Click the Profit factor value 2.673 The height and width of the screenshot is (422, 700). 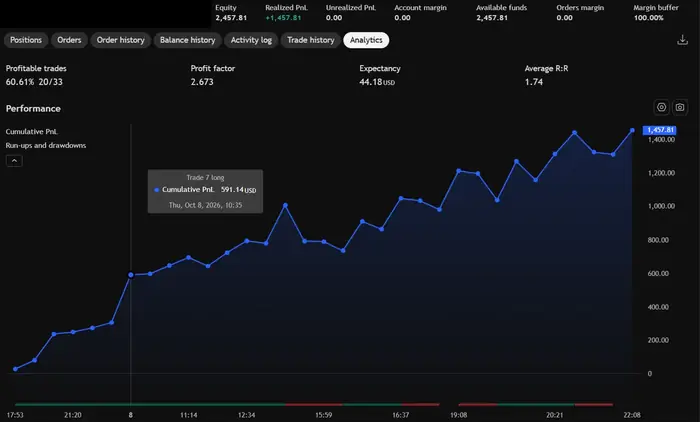pyautogui.click(x=202, y=82)
